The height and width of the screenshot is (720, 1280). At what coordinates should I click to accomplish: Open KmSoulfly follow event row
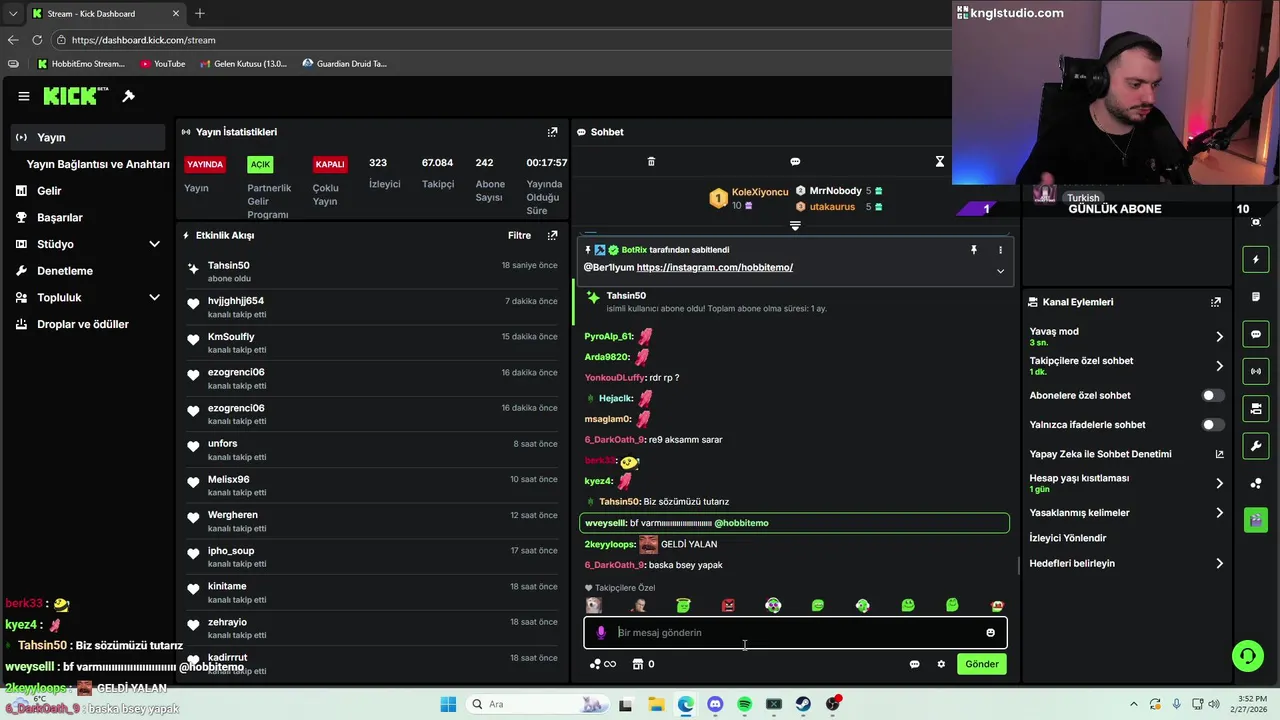click(372, 343)
